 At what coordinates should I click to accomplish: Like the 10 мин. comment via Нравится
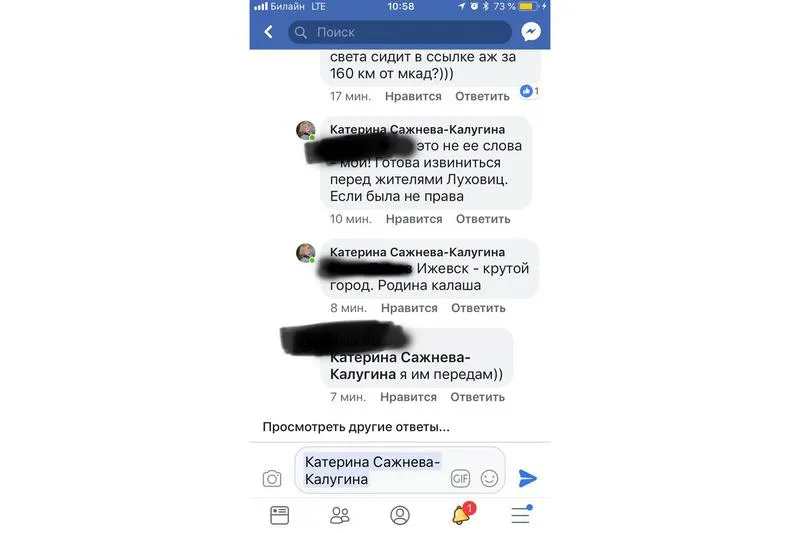pos(414,219)
